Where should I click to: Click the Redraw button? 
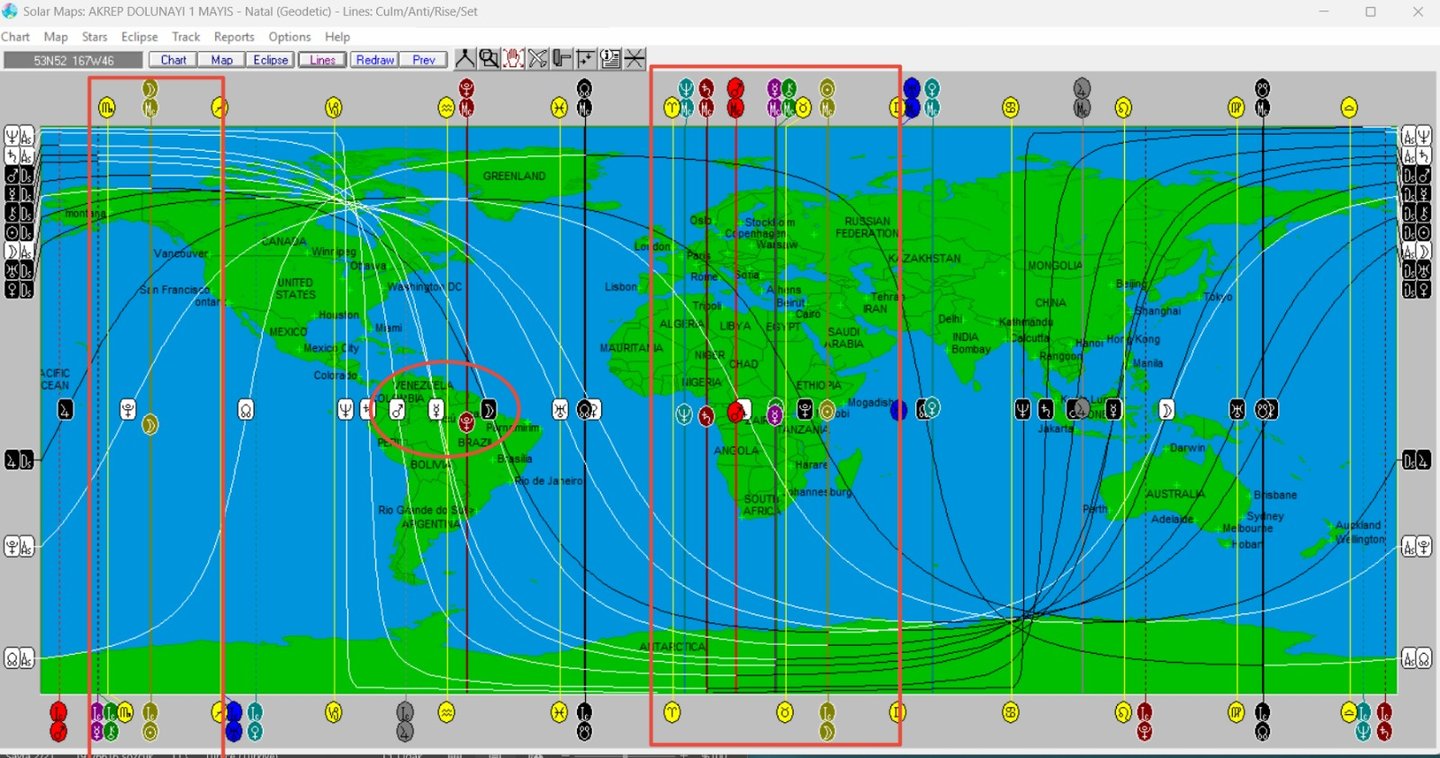pyautogui.click(x=375, y=60)
